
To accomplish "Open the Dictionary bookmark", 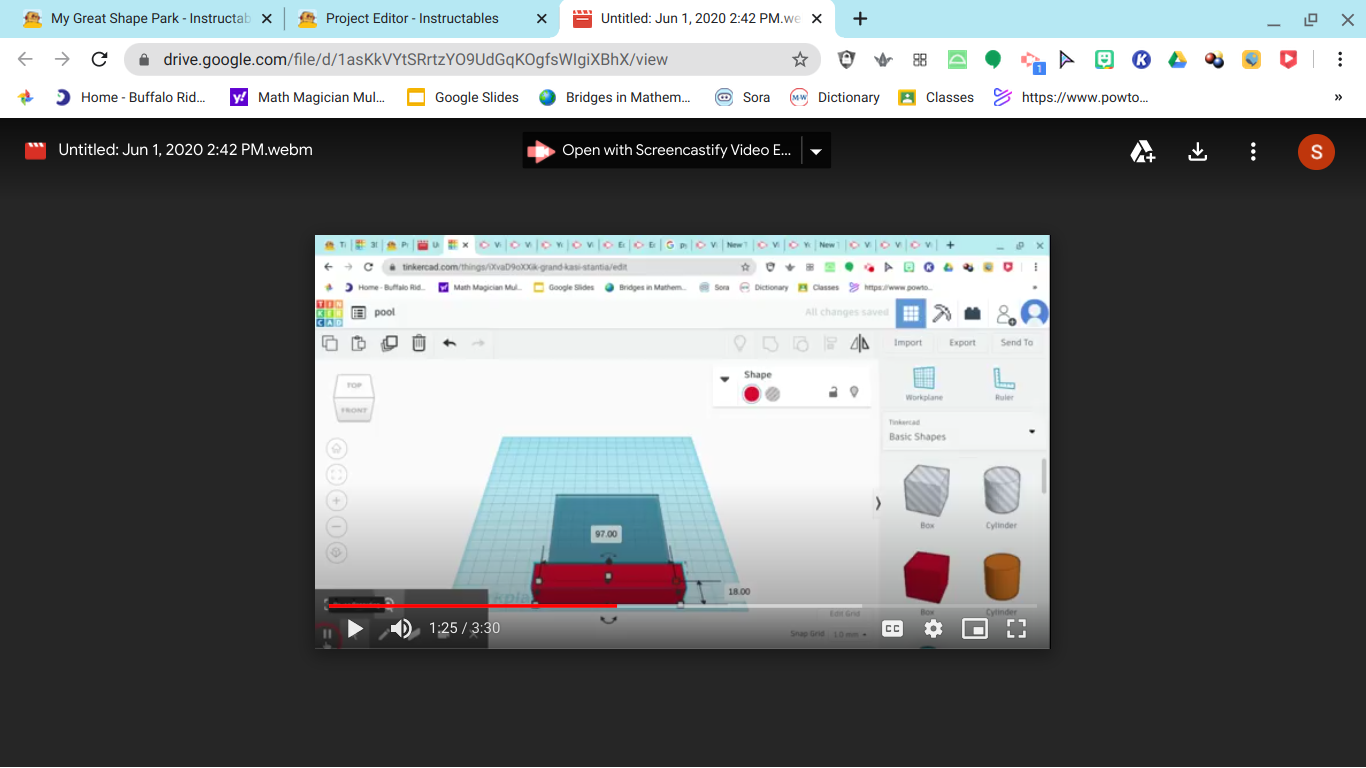I will point(835,97).
